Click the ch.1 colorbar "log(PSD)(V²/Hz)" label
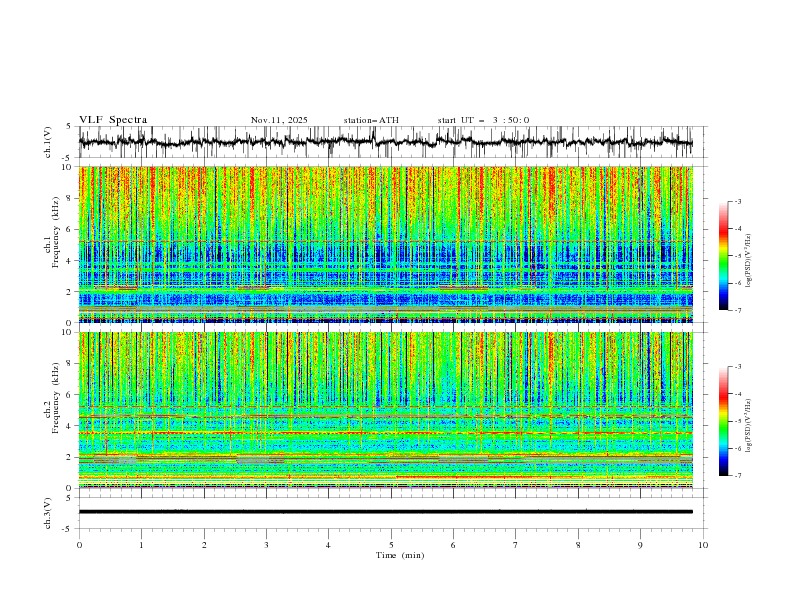The width and height of the screenshot is (792, 612). click(x=749, y=261)
